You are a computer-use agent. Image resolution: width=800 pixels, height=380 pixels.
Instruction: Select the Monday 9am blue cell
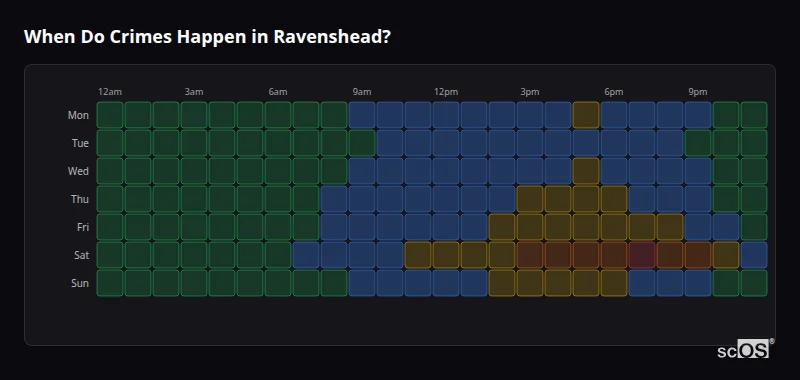[x=362, y=115]
